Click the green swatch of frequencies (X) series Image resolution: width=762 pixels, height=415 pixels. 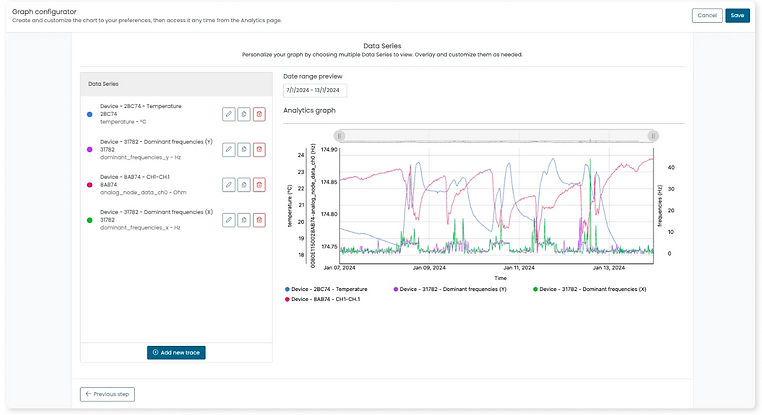click(89, 220)
